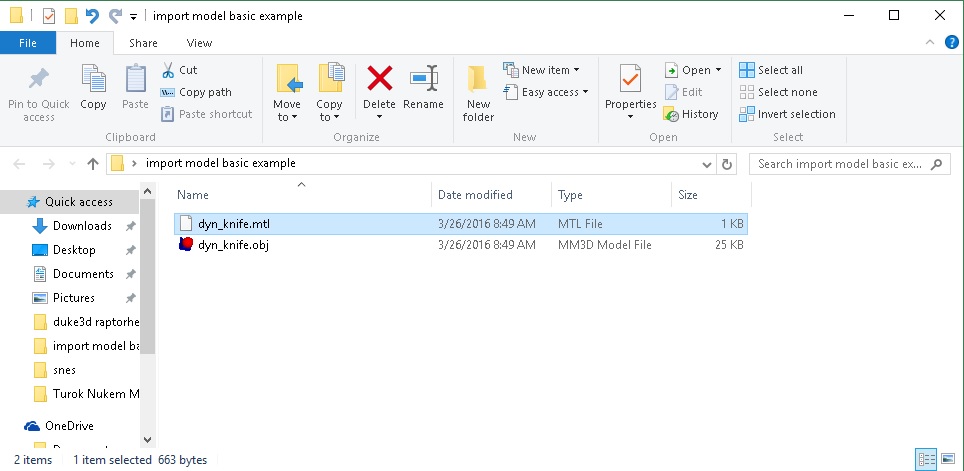The height and width of the screenshot is (471, 964).
Task: Select the dyn_knife.obj file
Action: tap(233, 245)
